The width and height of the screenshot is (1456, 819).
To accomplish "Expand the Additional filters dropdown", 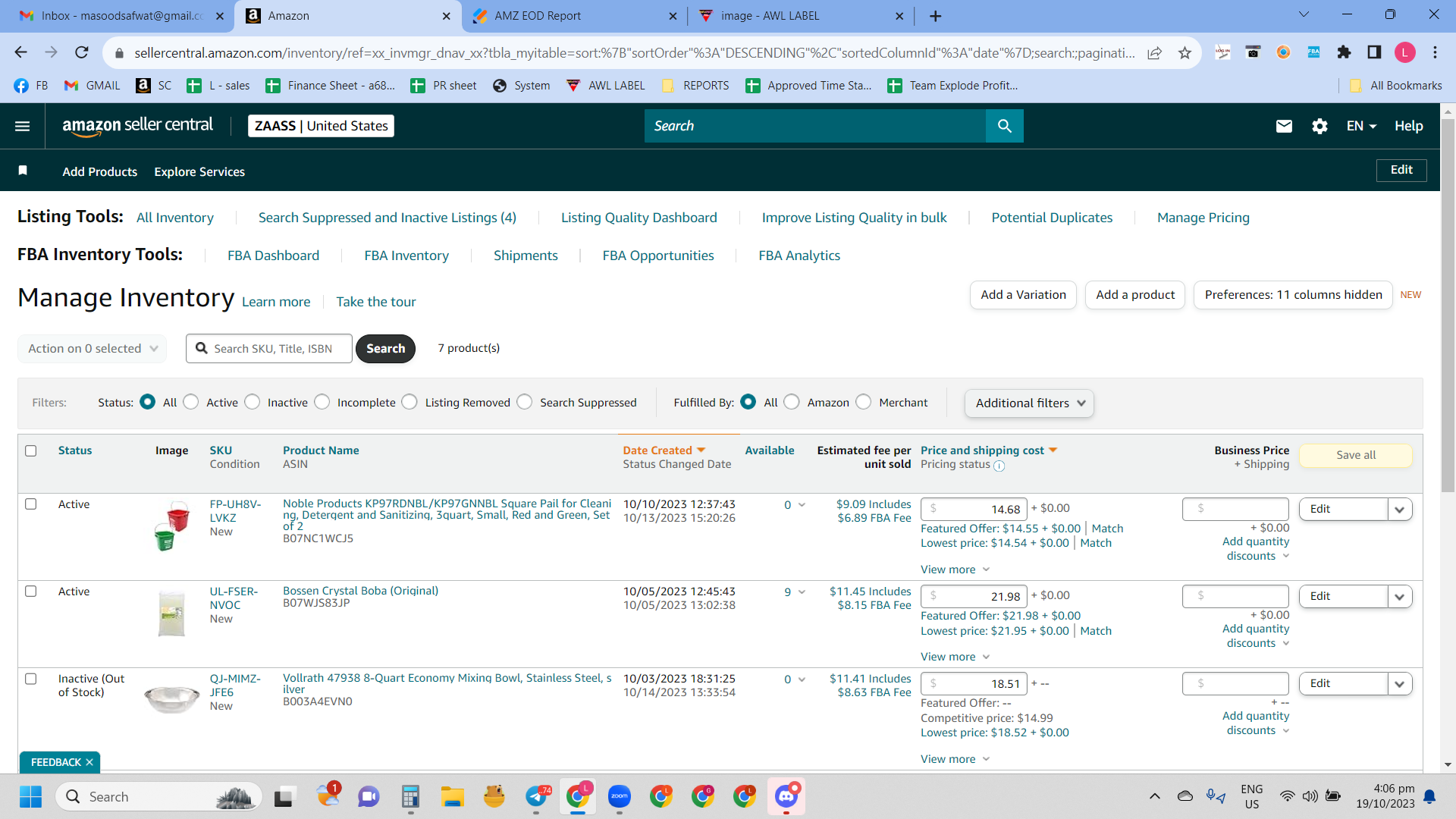I will pos(1029,403).
